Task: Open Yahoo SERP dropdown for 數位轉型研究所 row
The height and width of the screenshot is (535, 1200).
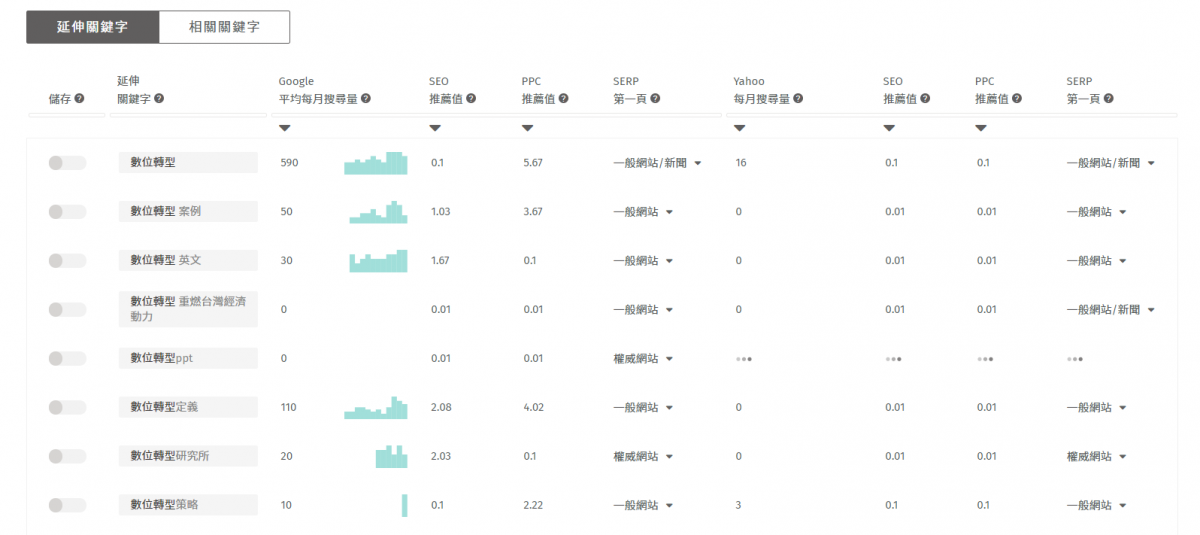Action: click(x=1123, y=457)
